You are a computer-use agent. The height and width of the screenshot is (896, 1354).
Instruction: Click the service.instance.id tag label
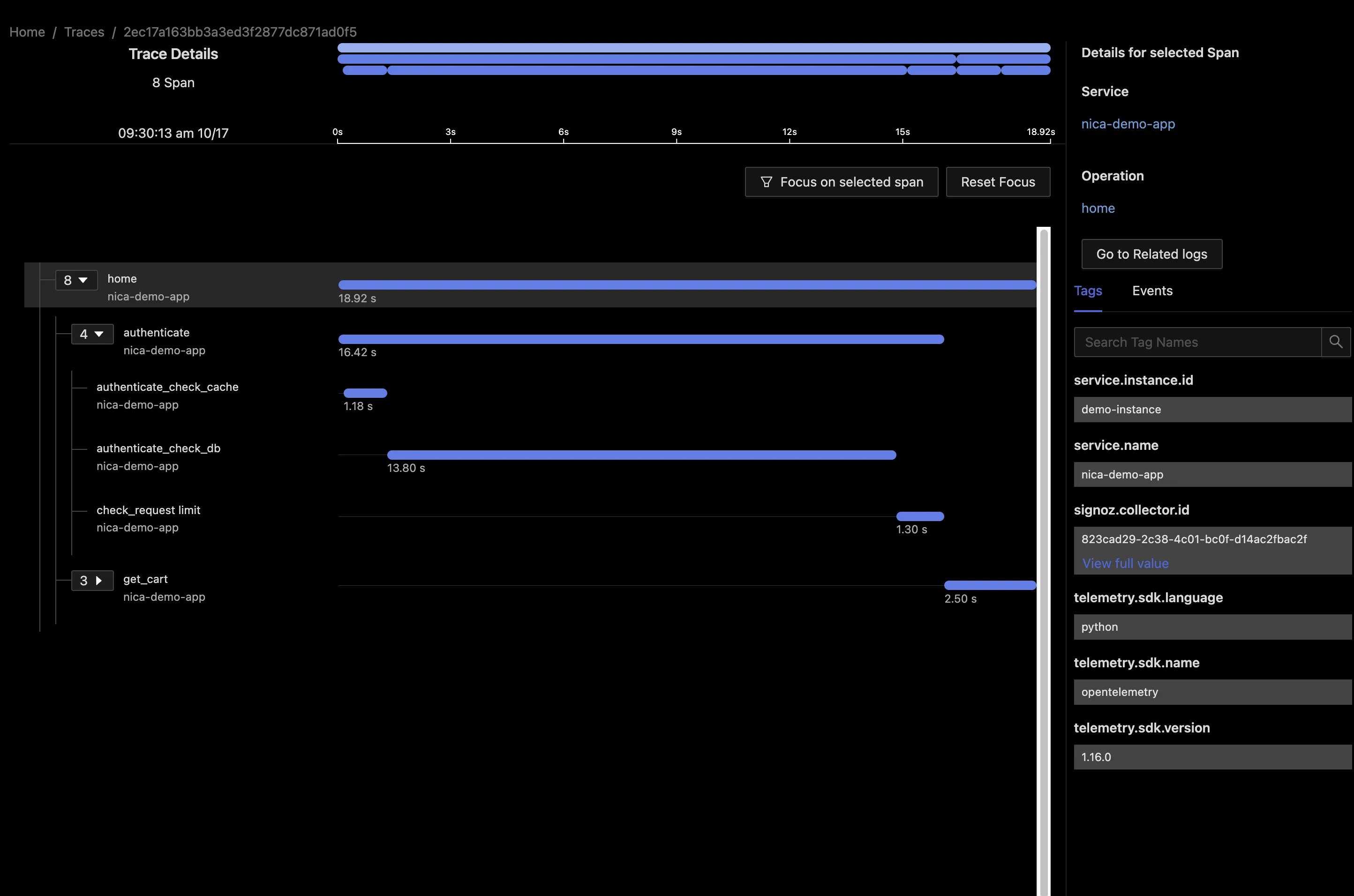click(x=1133, y=380)
